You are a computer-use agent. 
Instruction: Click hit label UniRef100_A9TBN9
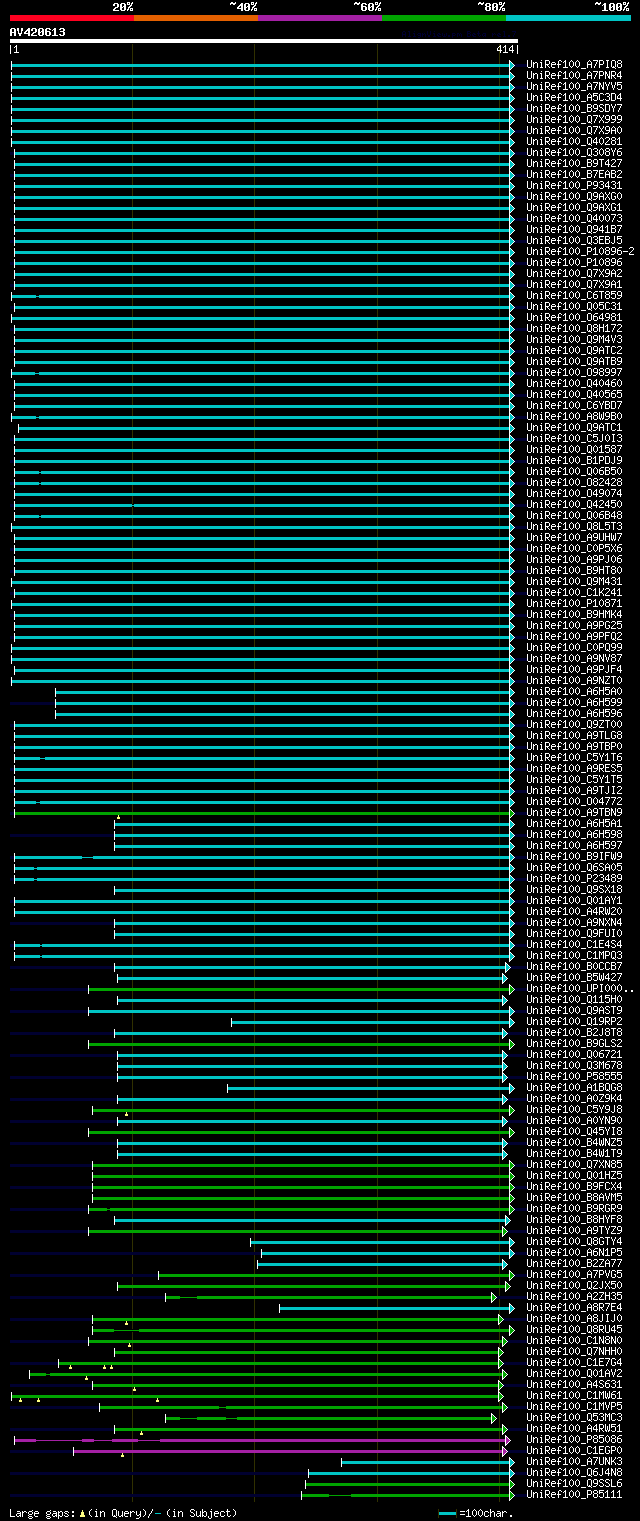pos(573,812)
